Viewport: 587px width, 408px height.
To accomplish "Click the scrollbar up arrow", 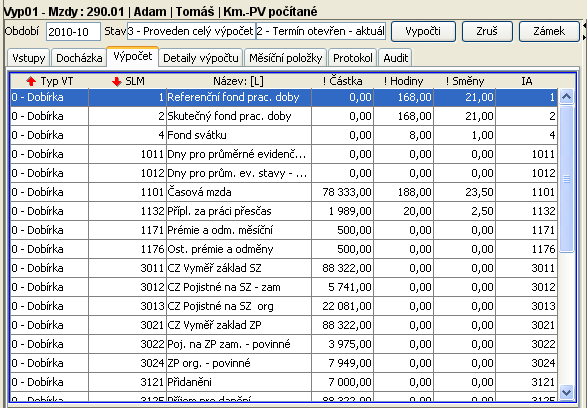I will point(566,97).
